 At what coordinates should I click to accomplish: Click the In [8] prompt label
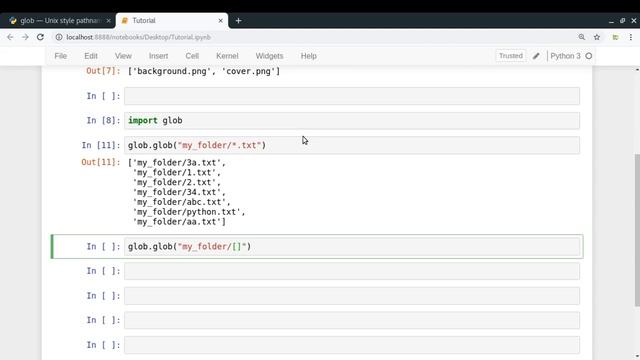pos(103,120)
